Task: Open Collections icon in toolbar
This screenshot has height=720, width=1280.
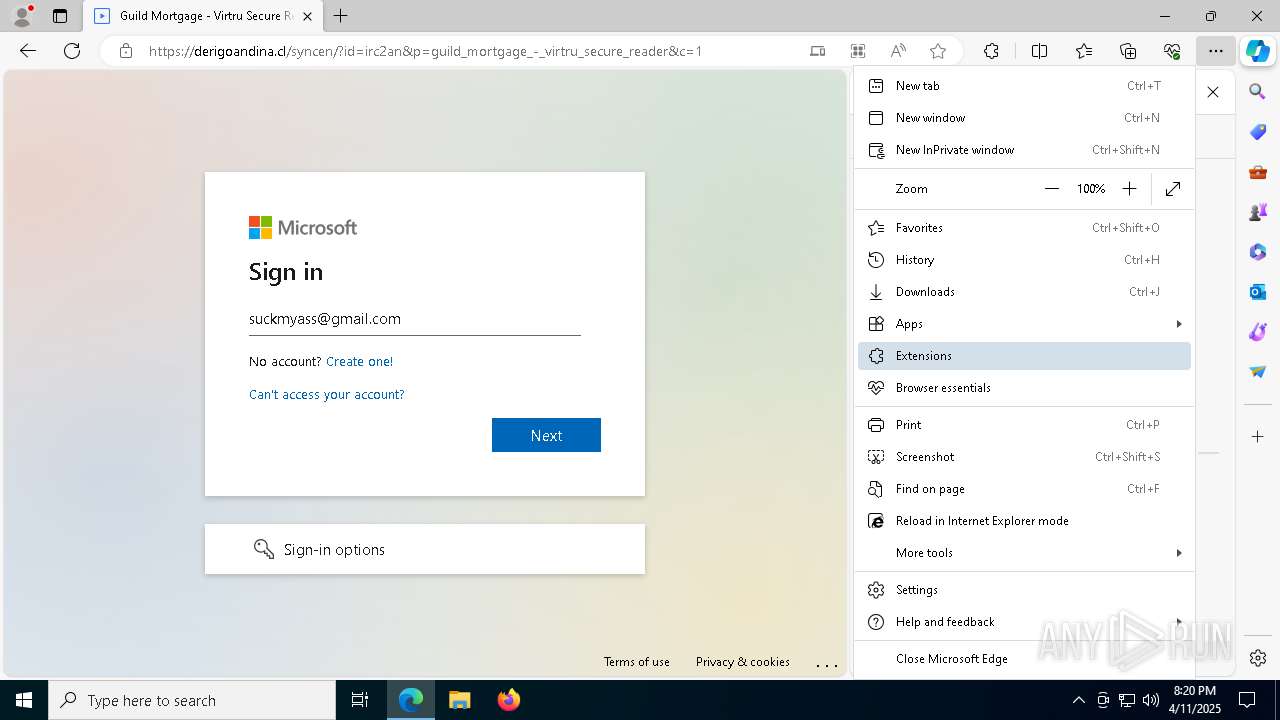Action: click(1128, 51)
